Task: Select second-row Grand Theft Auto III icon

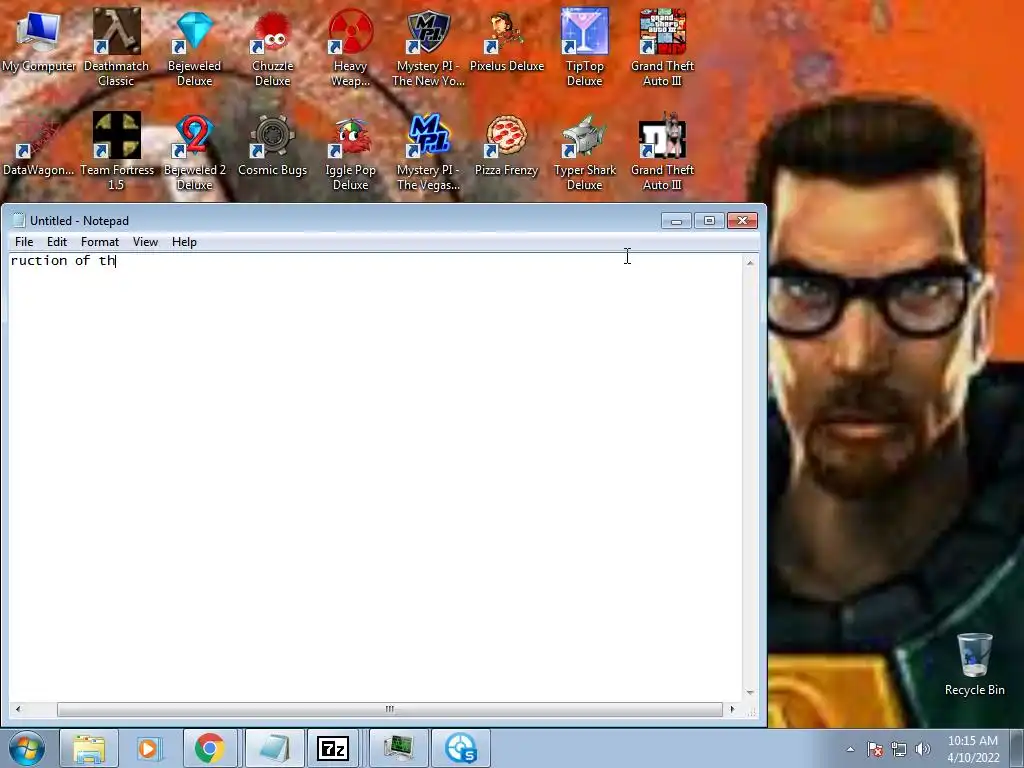Action: click(x=662, y=136)
